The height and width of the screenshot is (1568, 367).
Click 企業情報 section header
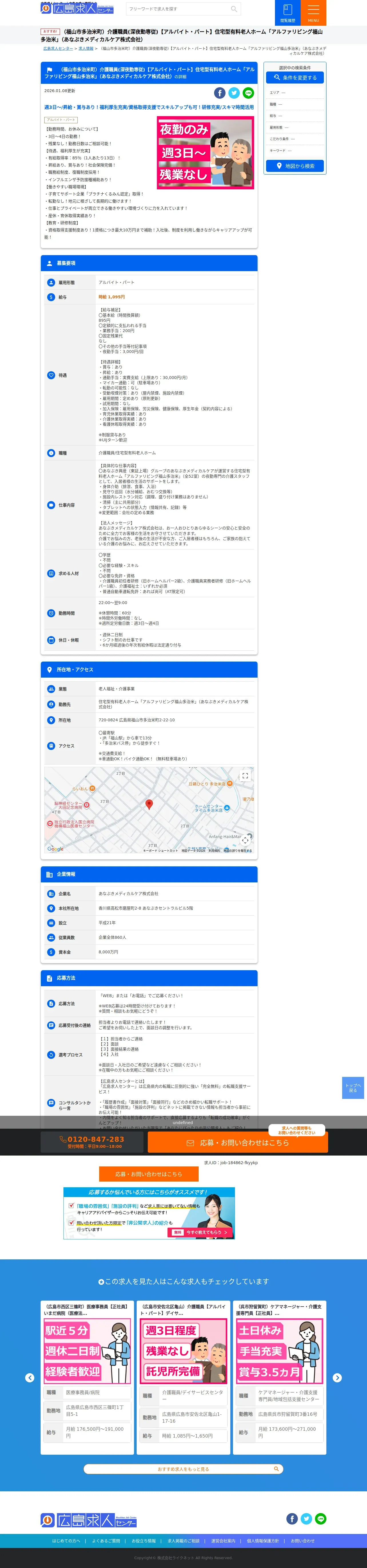pyautogui.click(x=149, y=874)
